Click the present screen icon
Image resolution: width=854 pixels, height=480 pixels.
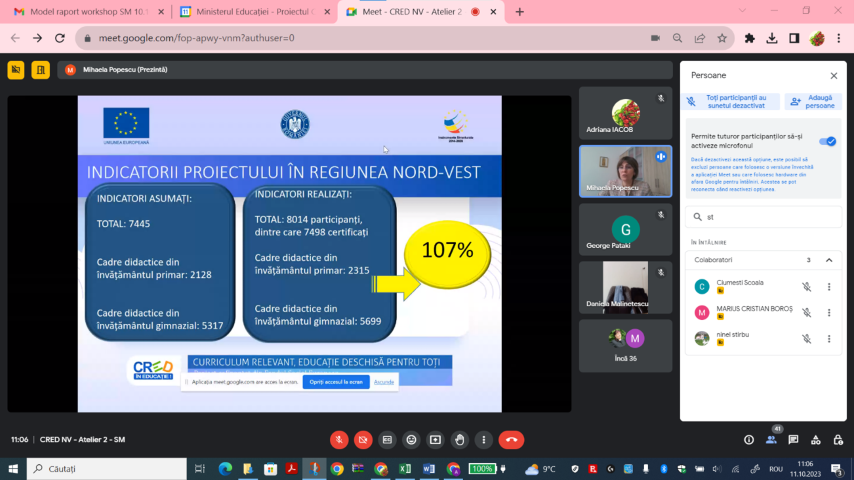click(435, 439)
